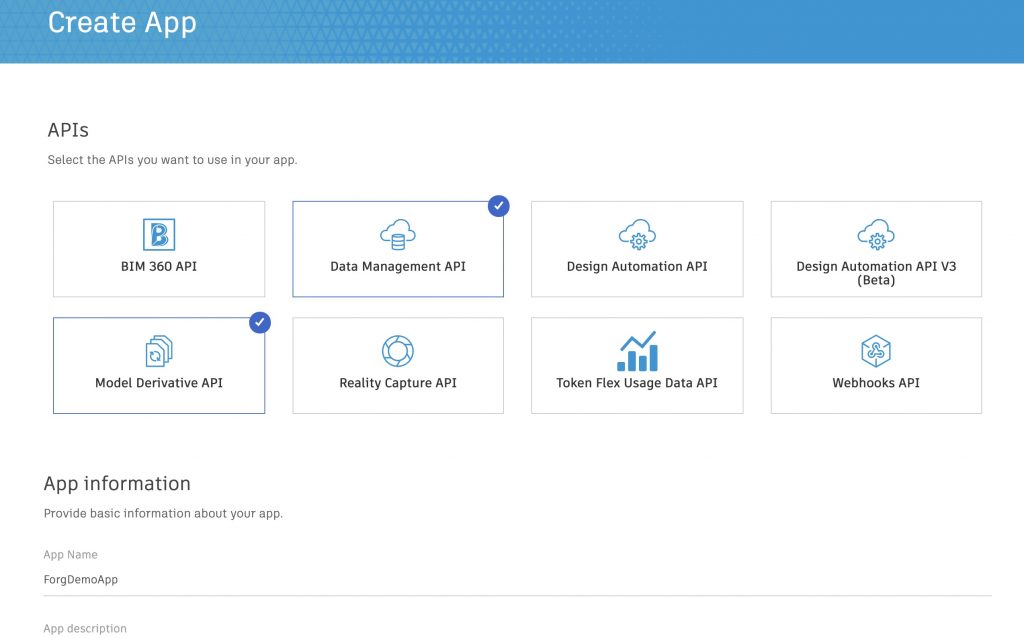Select Design Automation API V3 (Beta) label

coord(876,273)
